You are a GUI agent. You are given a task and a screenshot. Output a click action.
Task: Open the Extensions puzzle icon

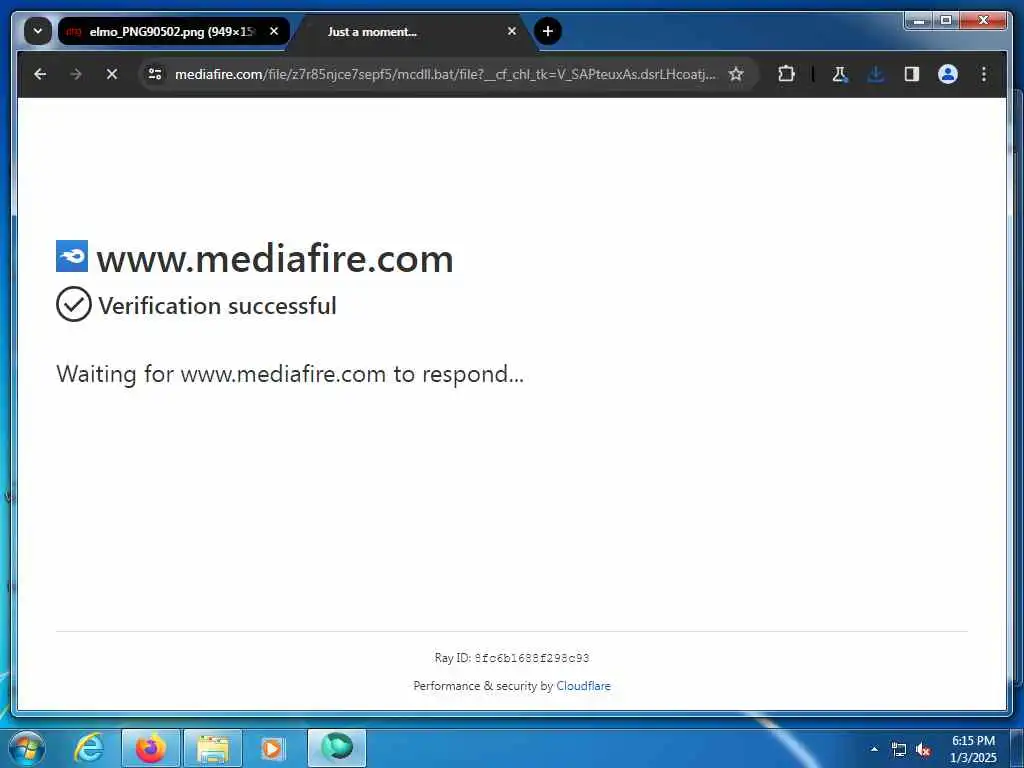point(786,74)
